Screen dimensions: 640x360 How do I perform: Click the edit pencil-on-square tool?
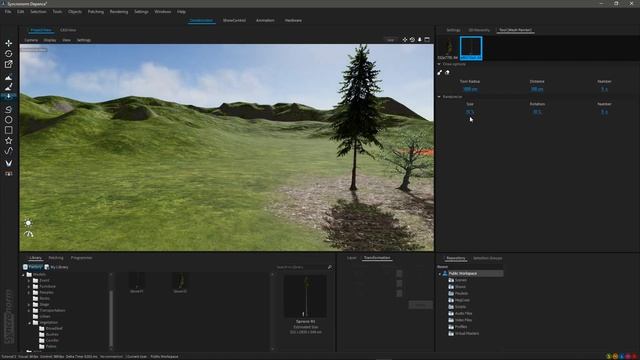tap(9, 64)
